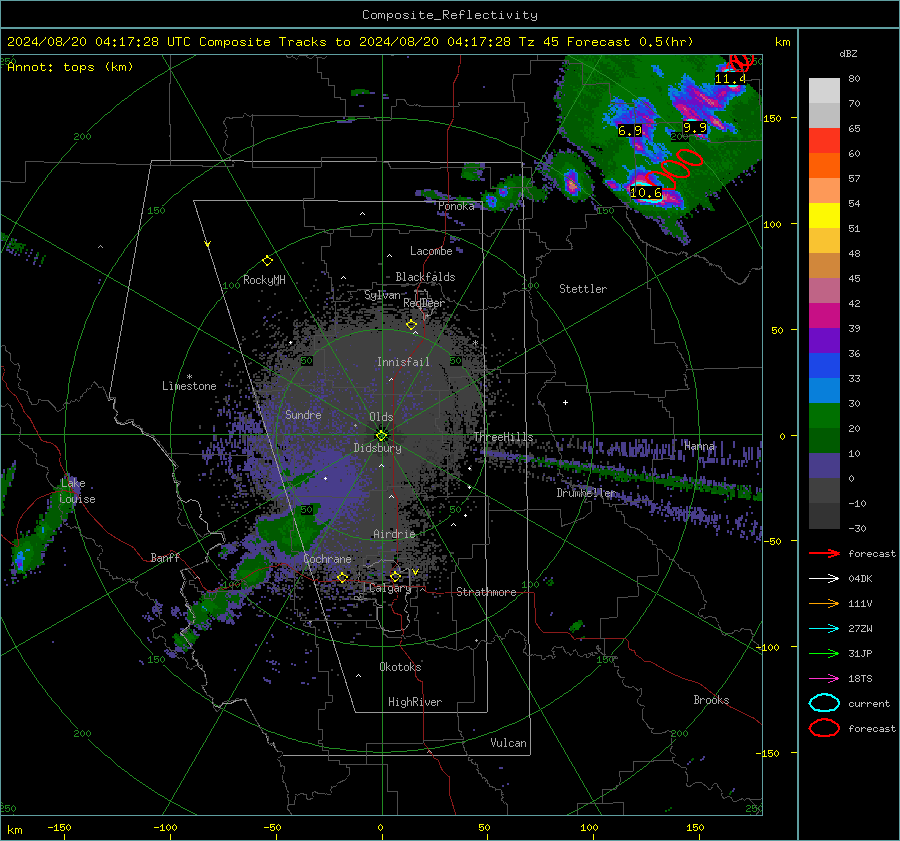Image resolution: width=900 pixels, height=841 pixels.
Task: Click the Stettler town label
Action: click(x=583, y=289)
